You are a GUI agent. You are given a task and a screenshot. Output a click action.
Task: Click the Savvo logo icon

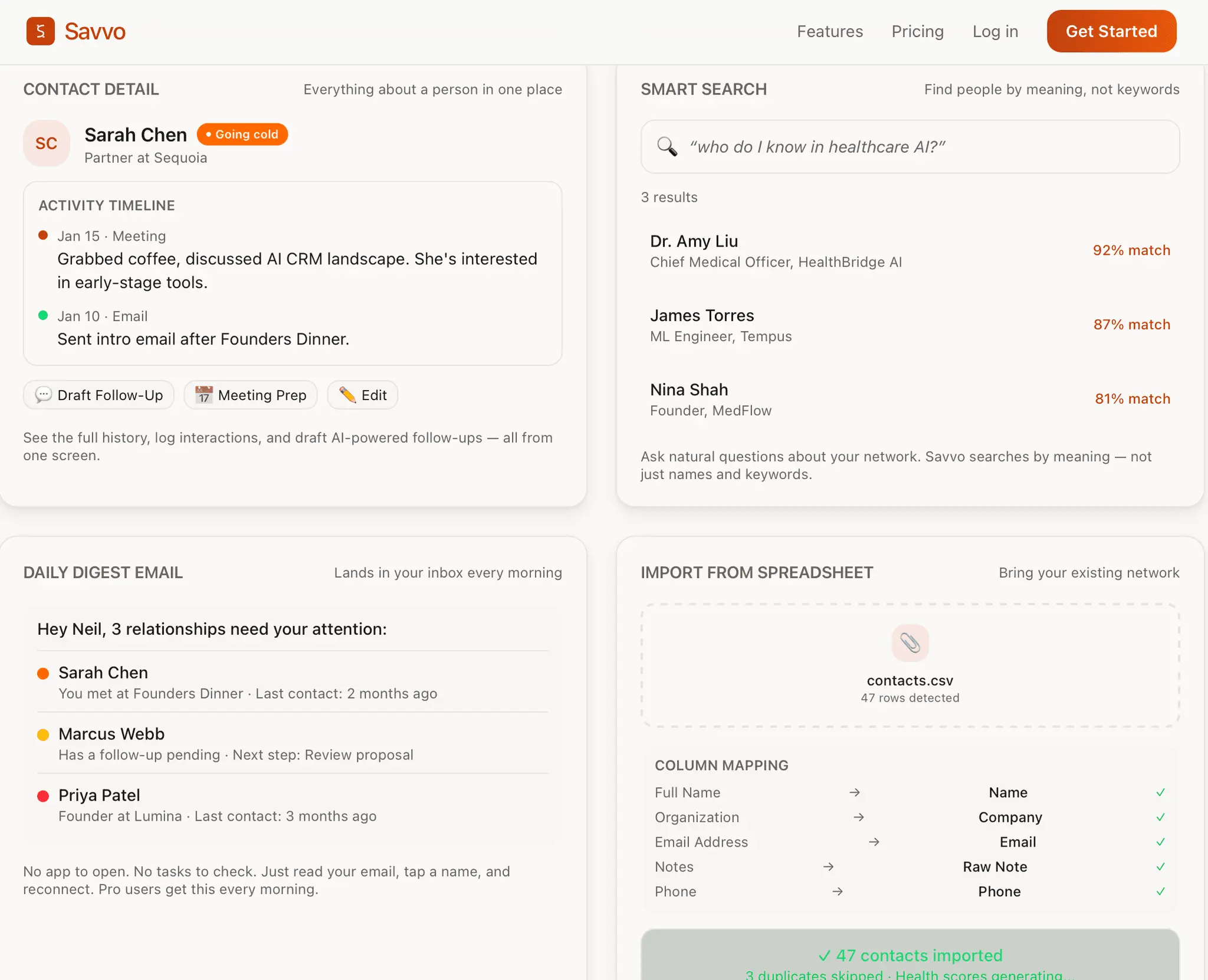41,31
